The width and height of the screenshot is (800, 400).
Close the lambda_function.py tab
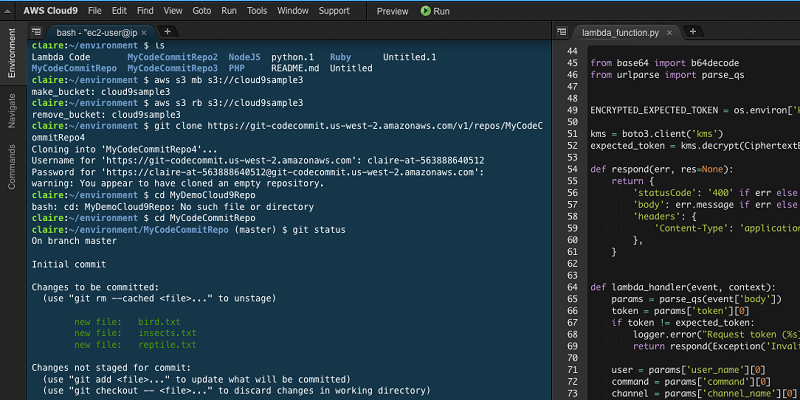click(669, 33)
